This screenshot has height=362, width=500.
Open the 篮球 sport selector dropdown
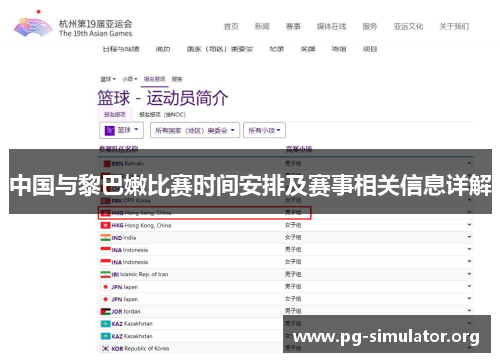pyautogui.click(x=121, y=130)
